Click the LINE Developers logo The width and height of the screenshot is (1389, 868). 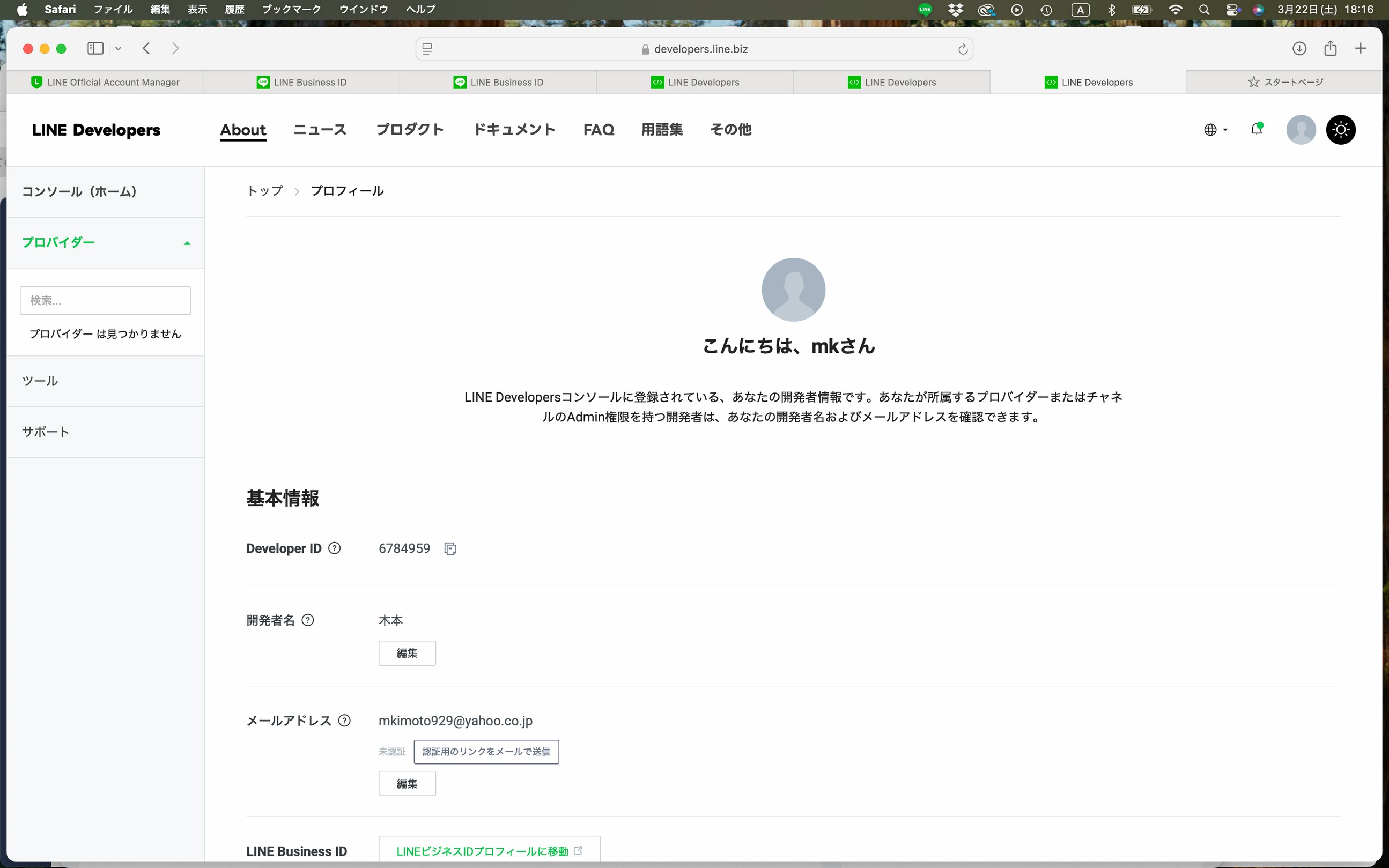click(97, 130)
